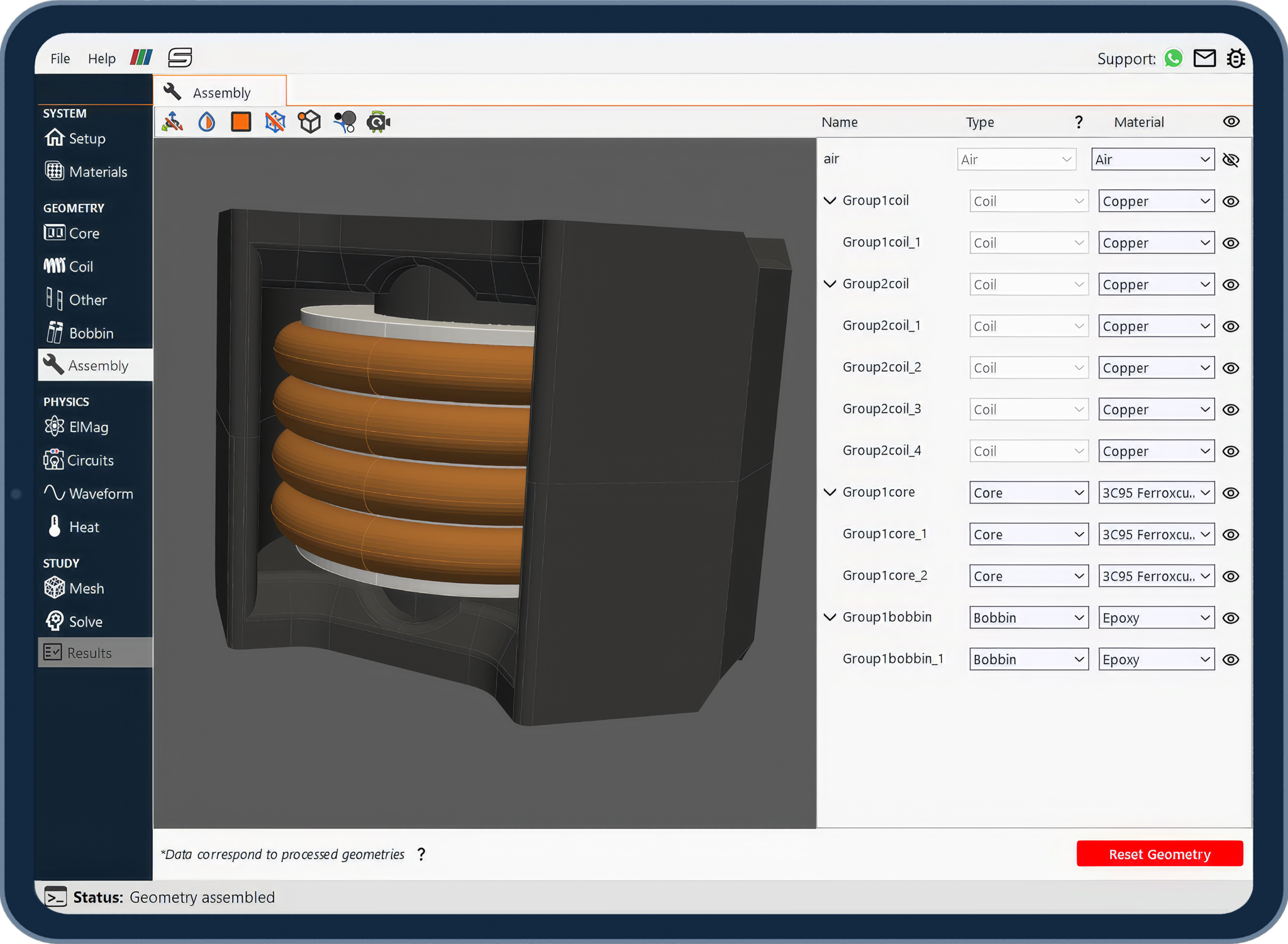
Task: Hide Group1coil_1 with its eye icon
Action: 1231,243
